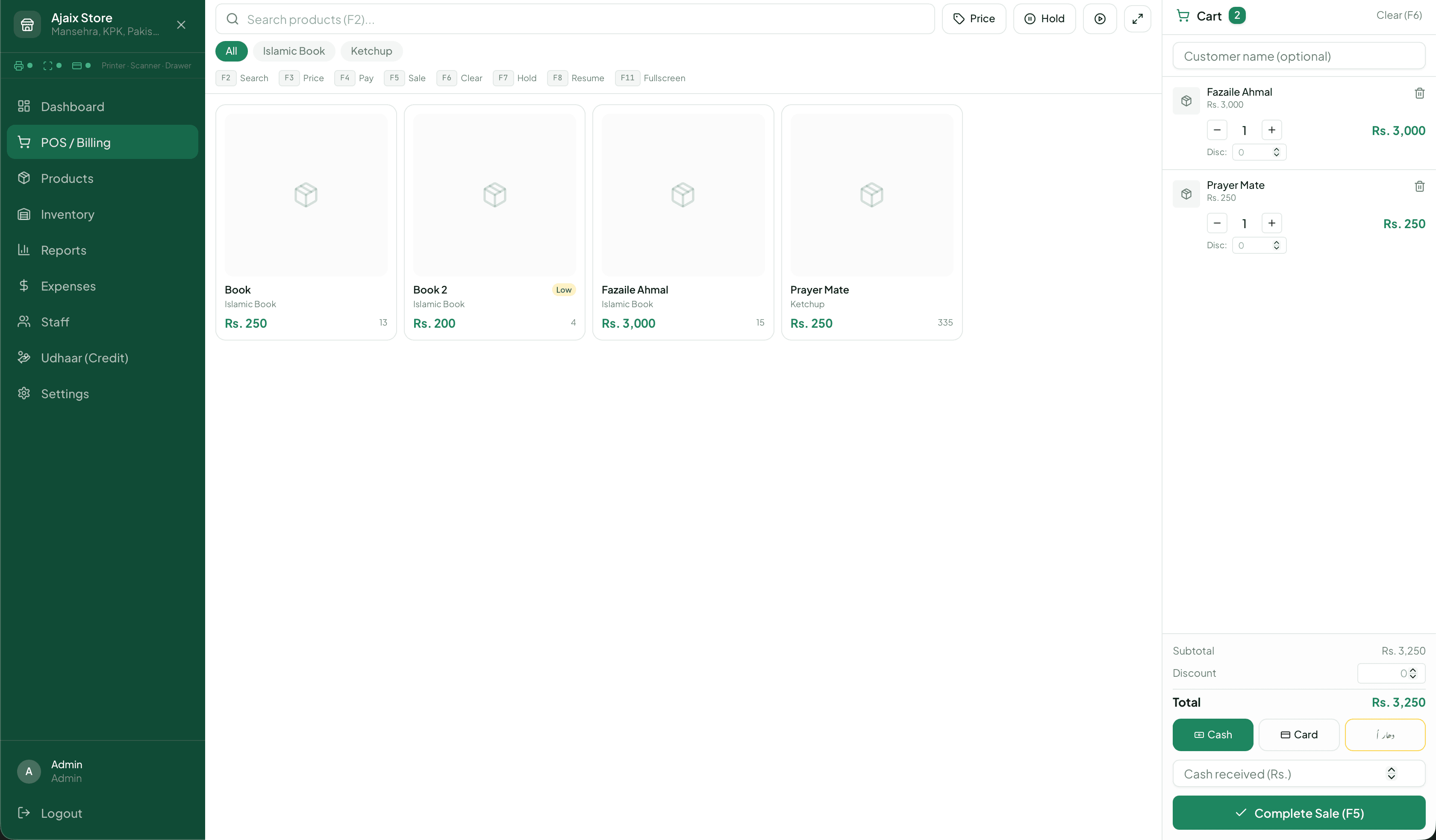The width and height of the screenshot is (1436, 840).
Task: Filter products by Islamic Book category
Action: [294, 51]
